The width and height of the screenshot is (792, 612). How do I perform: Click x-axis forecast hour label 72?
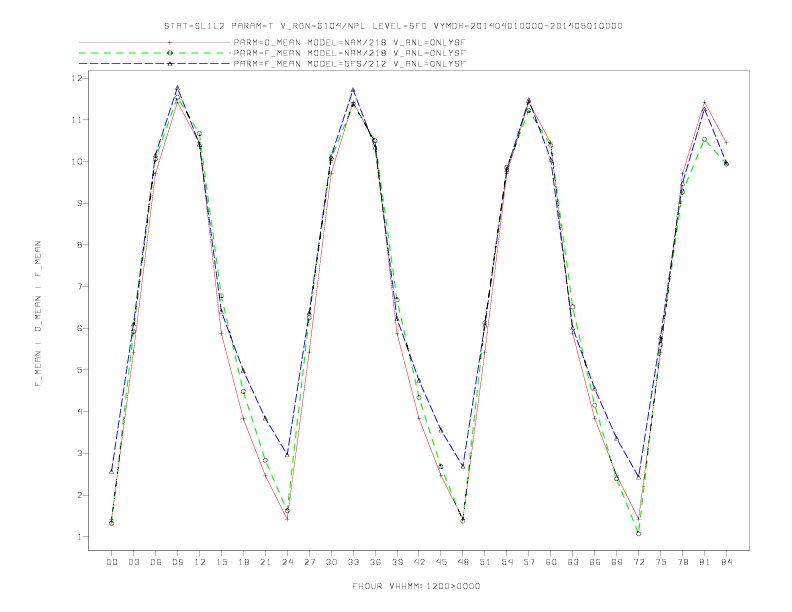[x=638, y=562]
